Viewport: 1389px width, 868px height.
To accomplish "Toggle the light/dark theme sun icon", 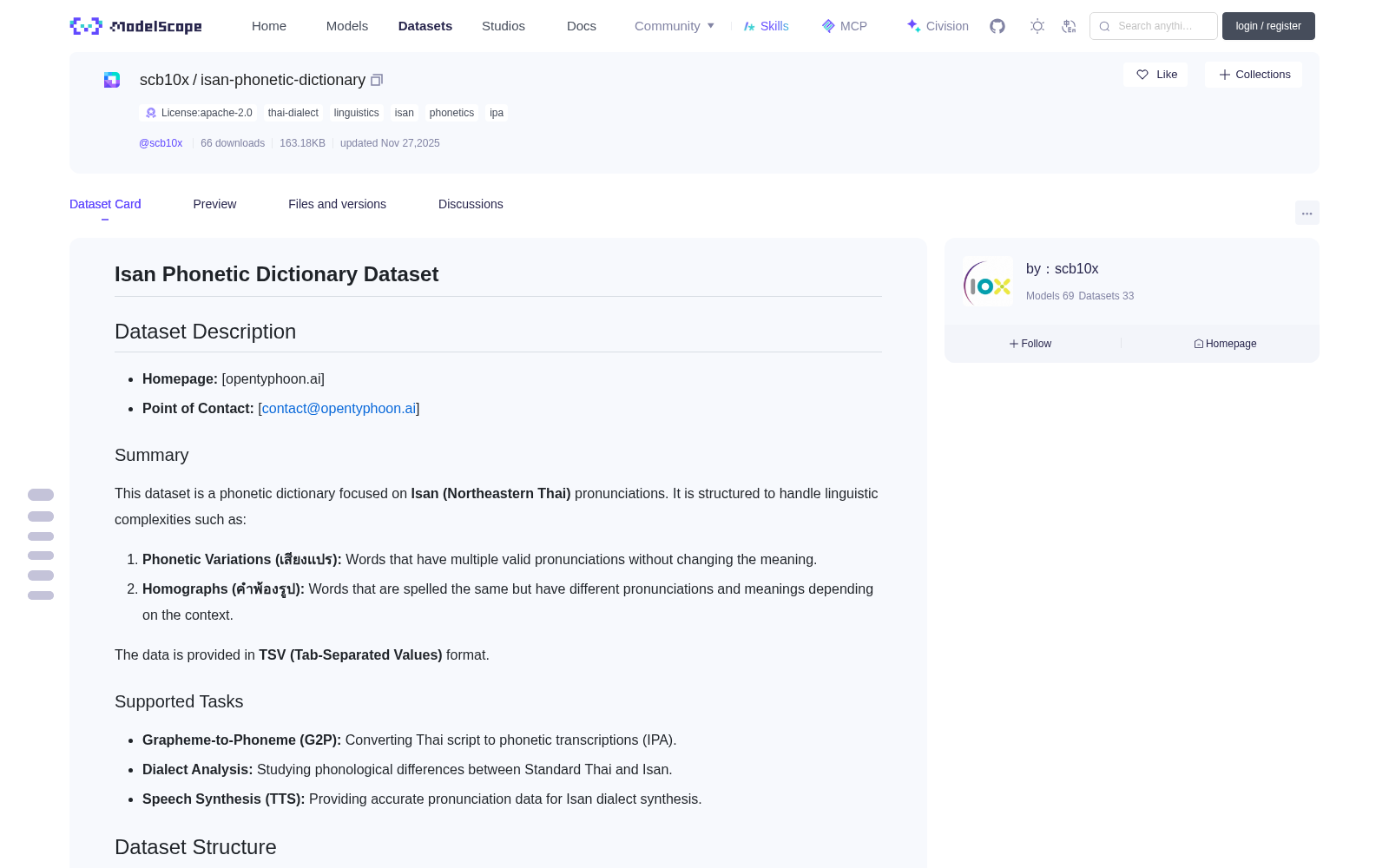I will 1037,26.
